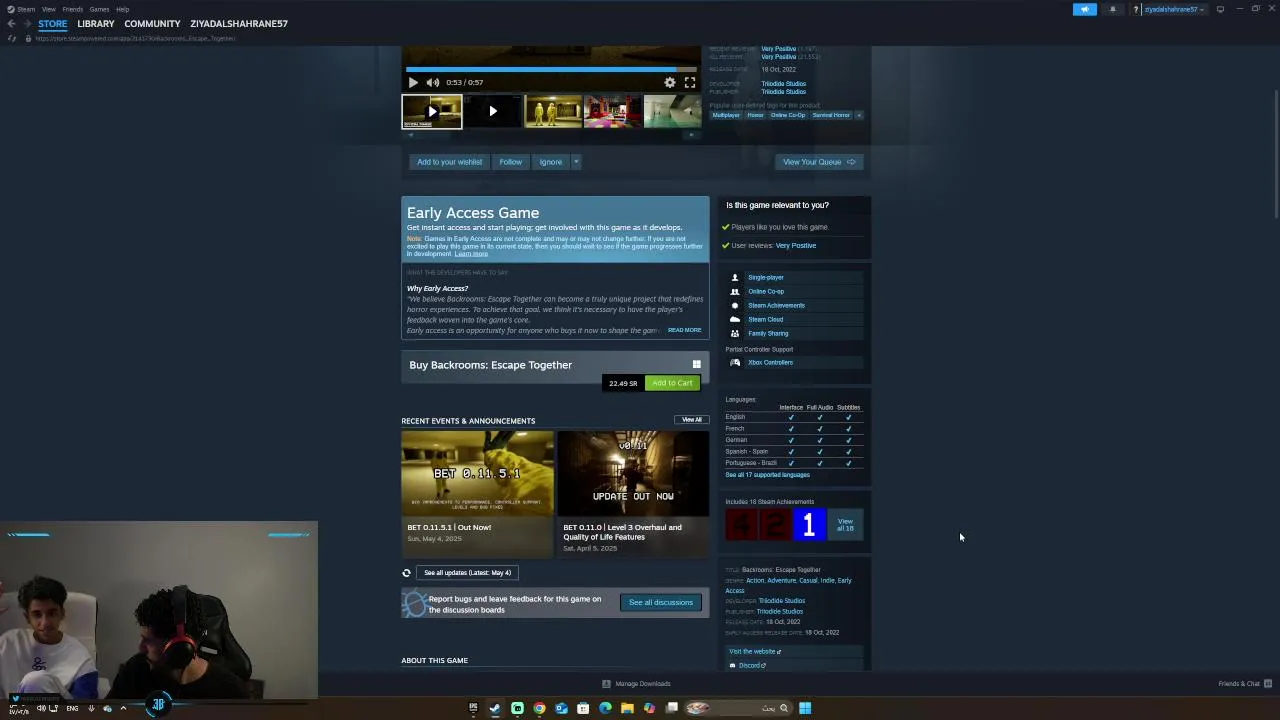The image size is (1280, 720).
Task: Open the Friends menu
Action: point(73,9)
